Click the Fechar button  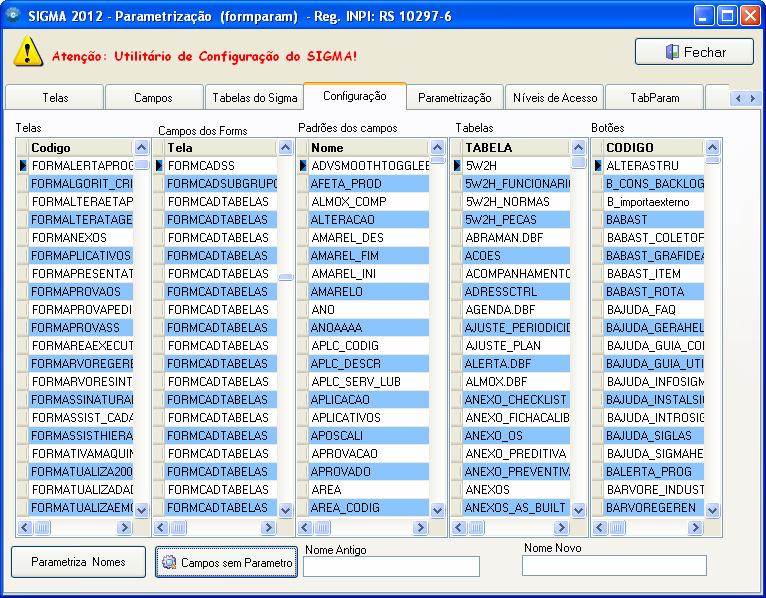point(694,52)
